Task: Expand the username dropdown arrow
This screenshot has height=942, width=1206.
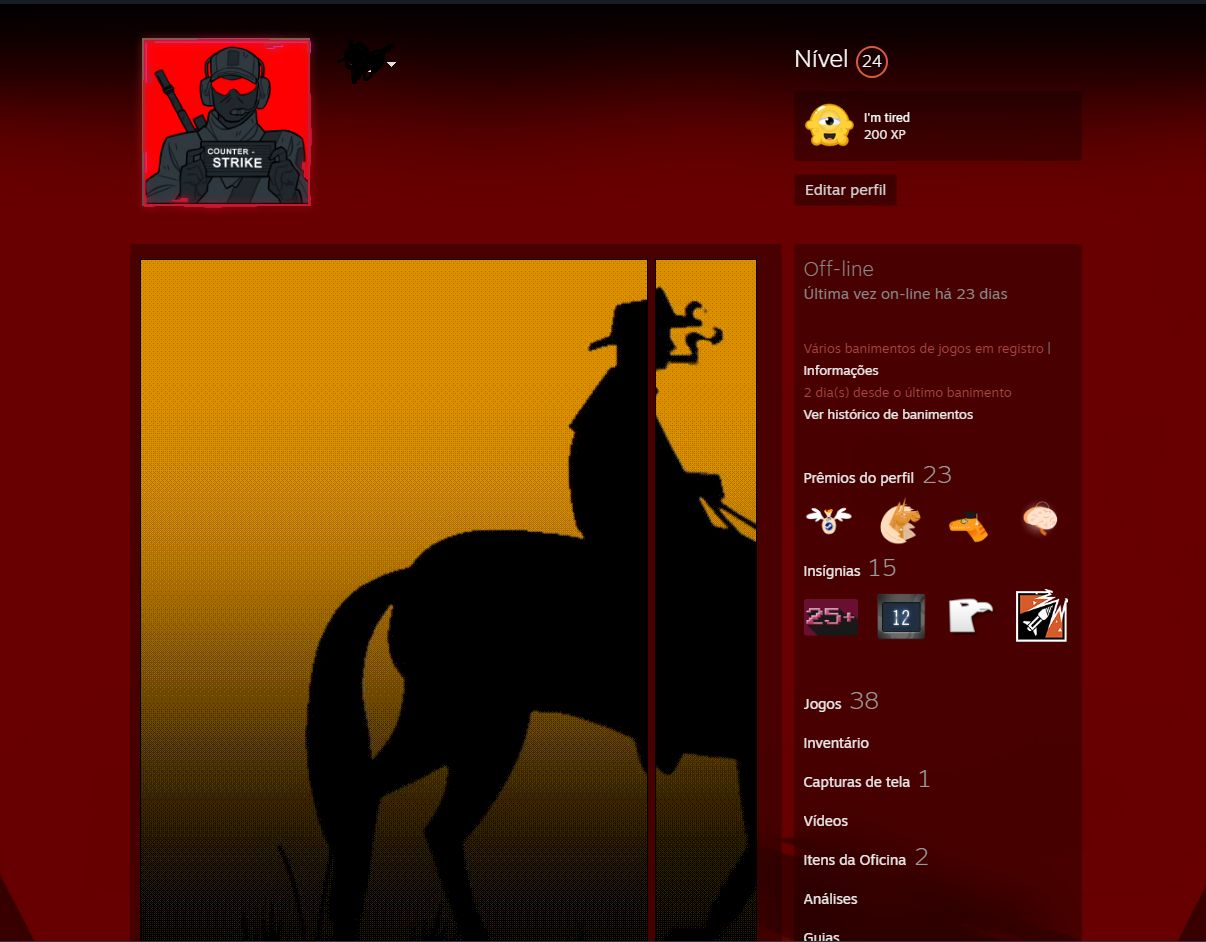Action: tap(392, 64)
